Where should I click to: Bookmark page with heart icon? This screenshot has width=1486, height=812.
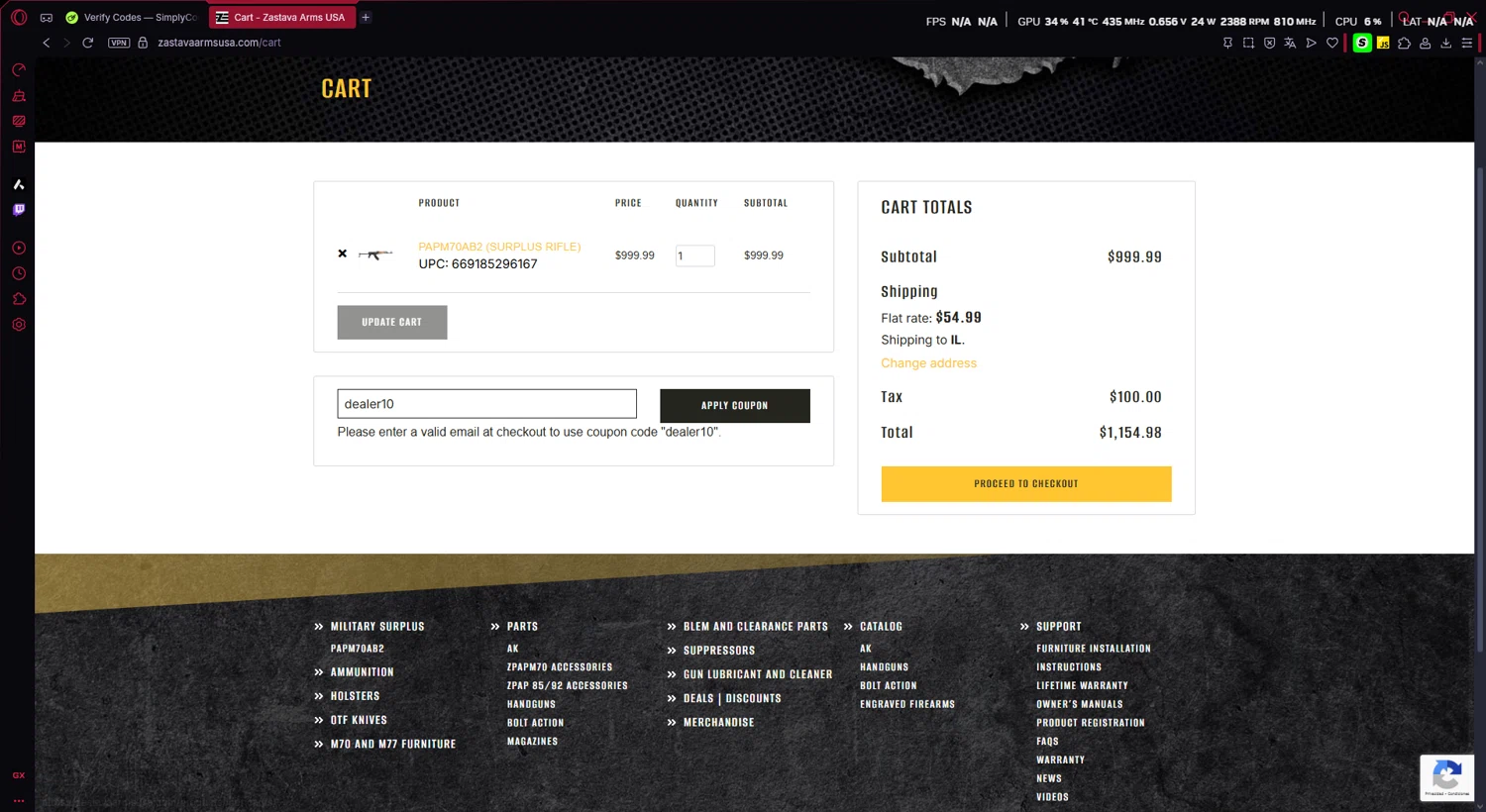[x=1332, y=43]
